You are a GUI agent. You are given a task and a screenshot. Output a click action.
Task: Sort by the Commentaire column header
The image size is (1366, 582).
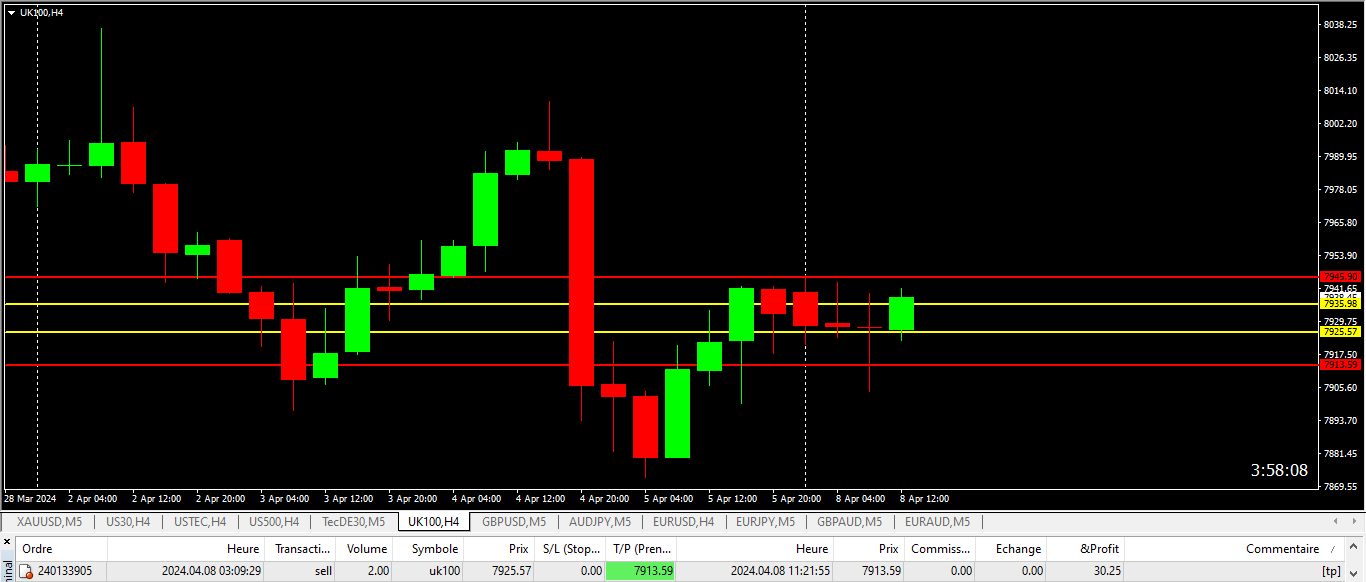1235,549
